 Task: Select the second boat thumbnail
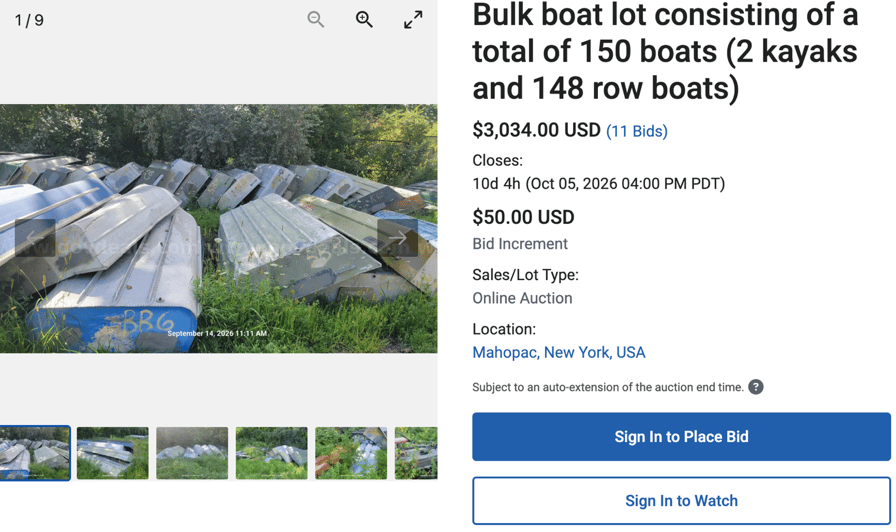click(113, 453)
